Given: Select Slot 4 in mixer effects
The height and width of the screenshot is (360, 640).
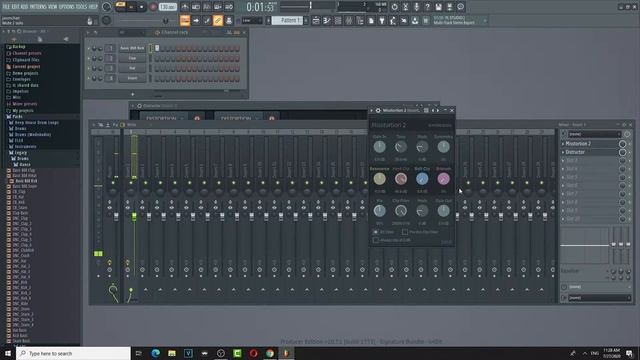Looking at the screenshot, I should click(591, 169).
